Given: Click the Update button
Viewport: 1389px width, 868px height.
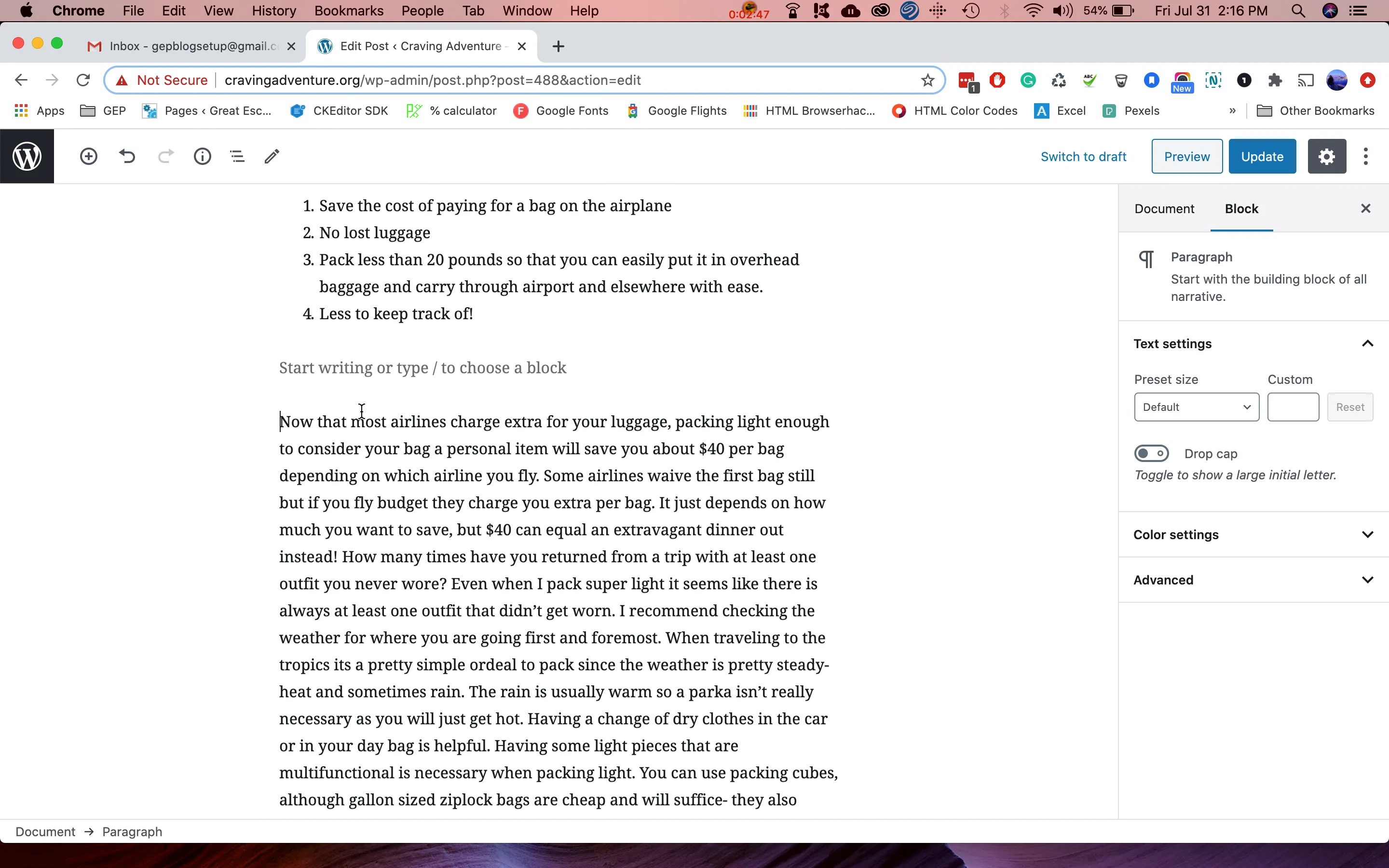Looking at the screenshot, I should tap(1262, 156).
